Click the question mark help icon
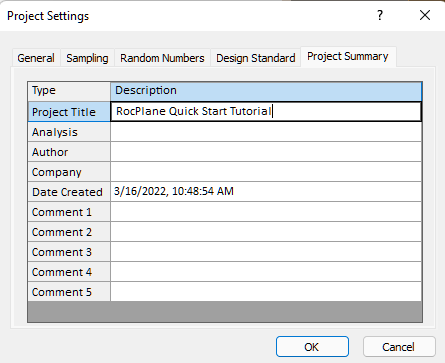Screen dimensions: 445x363 pyautogui.click(x=380, y=15)
